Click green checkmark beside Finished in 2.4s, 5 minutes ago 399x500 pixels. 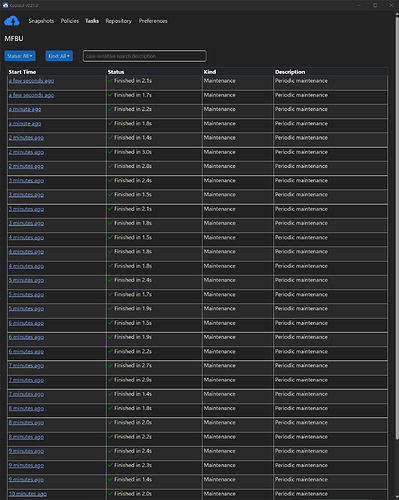click(110, 280)
